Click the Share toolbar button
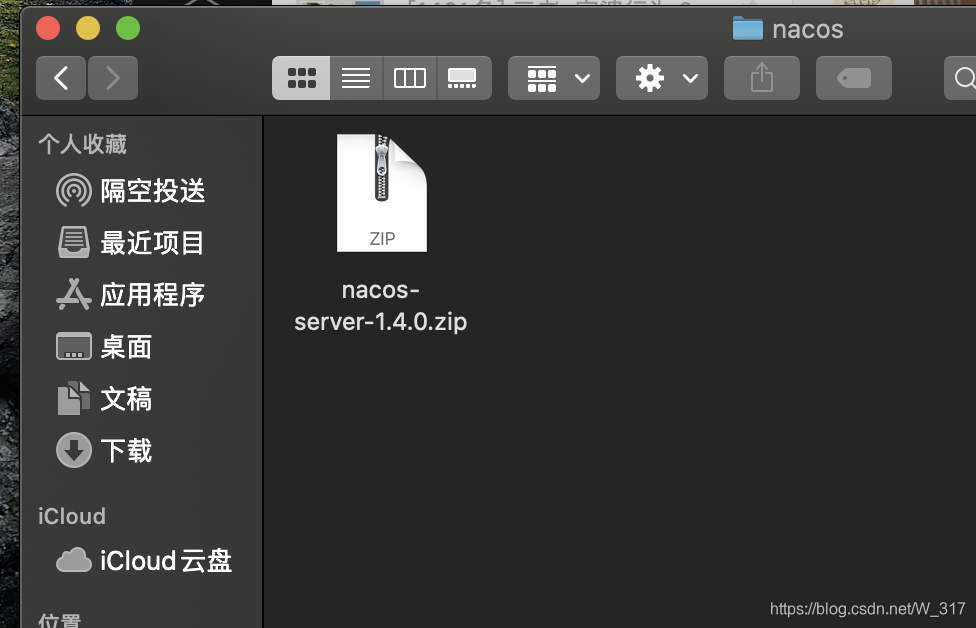The height and width of the screenshot is (628, 976). tap(762, 78)
